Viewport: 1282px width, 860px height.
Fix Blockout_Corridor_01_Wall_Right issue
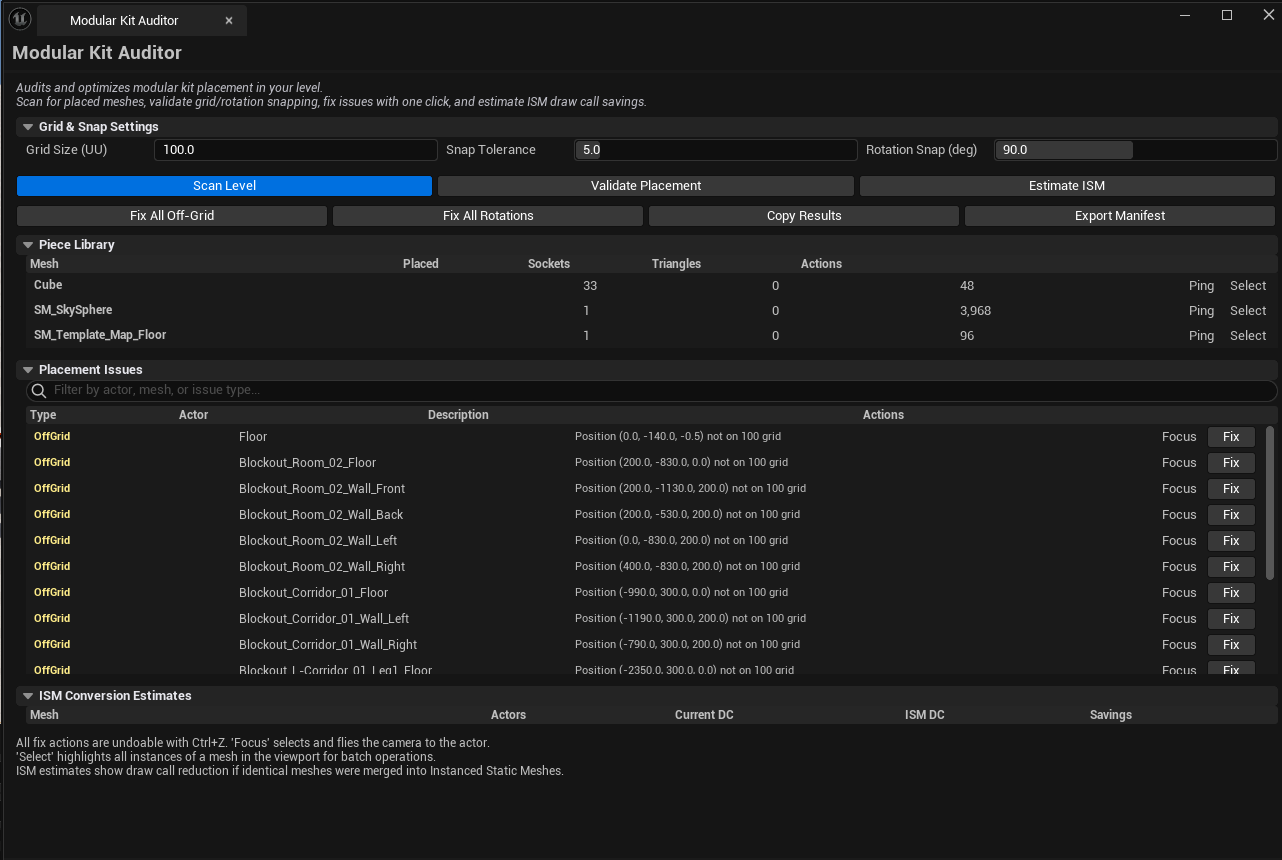(x=1231, y=645)
